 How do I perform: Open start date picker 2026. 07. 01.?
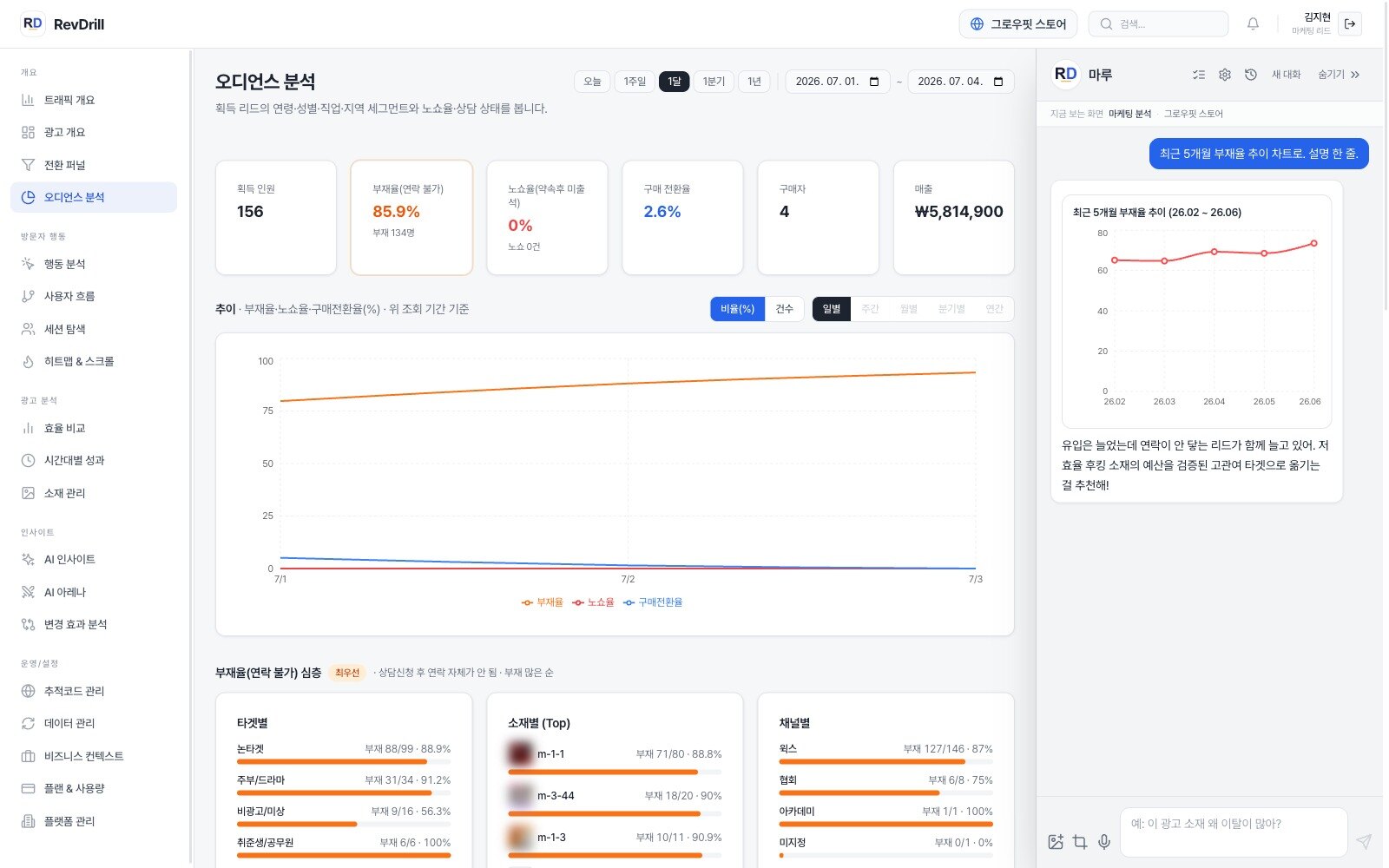tap(838, 82)
